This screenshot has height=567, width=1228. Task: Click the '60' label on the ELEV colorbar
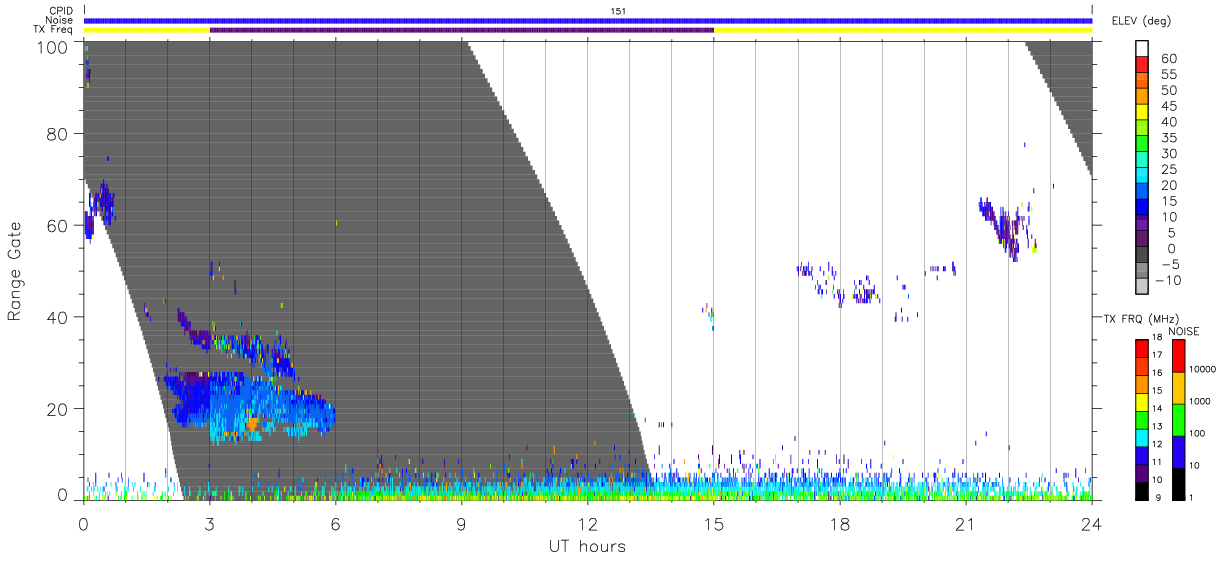1167,58
